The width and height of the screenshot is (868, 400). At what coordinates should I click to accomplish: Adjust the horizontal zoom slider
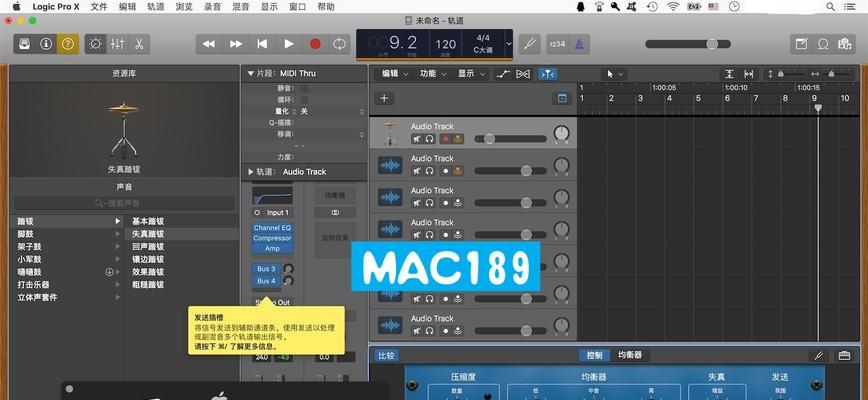pos(830,74)
